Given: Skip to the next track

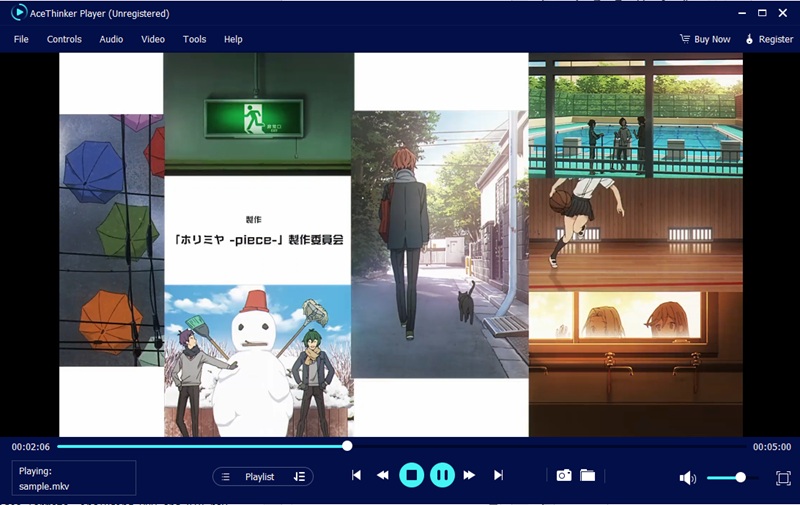Looking at the screenshot, I should [498, 476].
